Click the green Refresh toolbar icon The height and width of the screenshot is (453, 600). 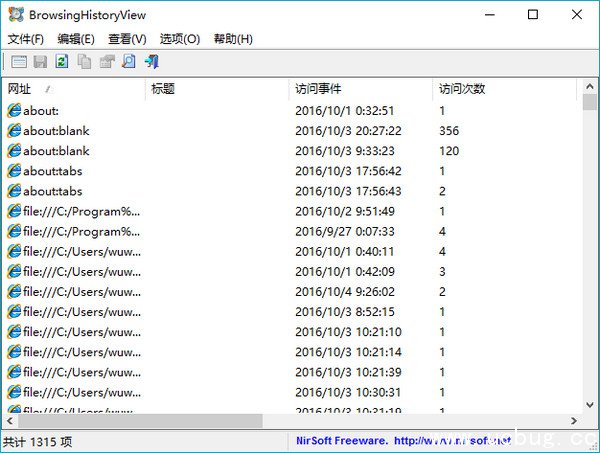(62, 62)
